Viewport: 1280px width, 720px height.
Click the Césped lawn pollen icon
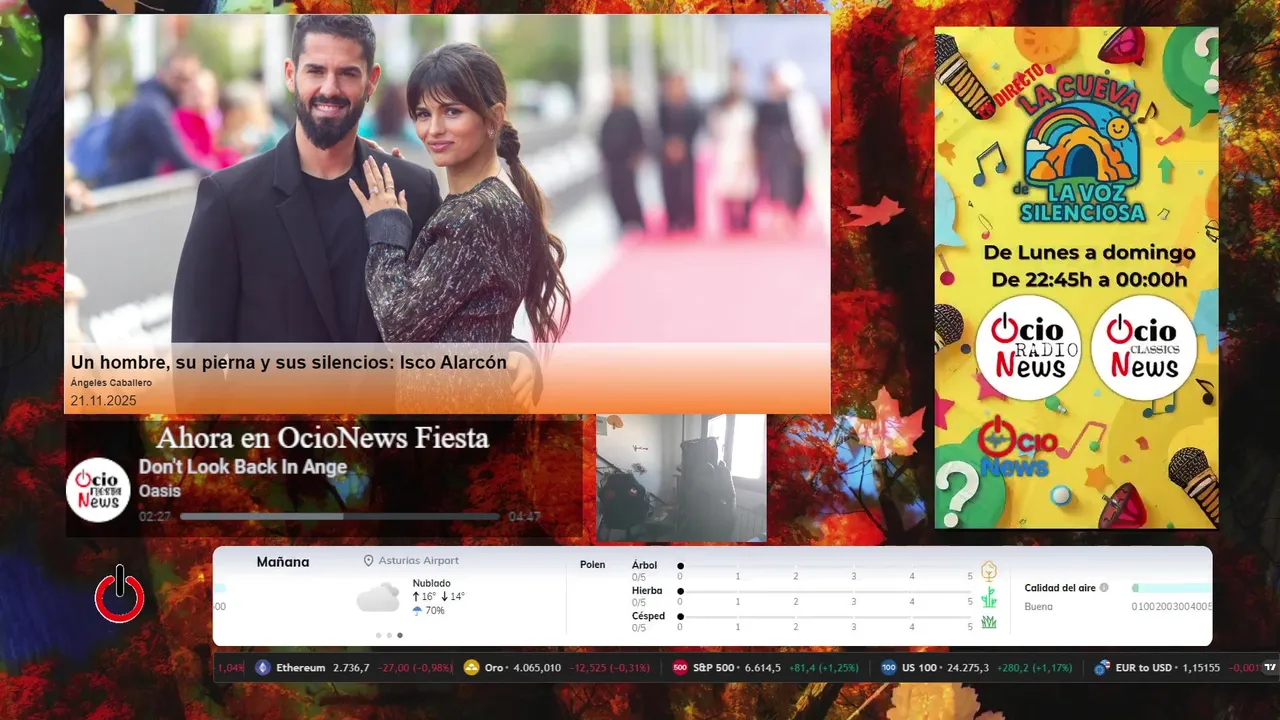tap(989, 622)
